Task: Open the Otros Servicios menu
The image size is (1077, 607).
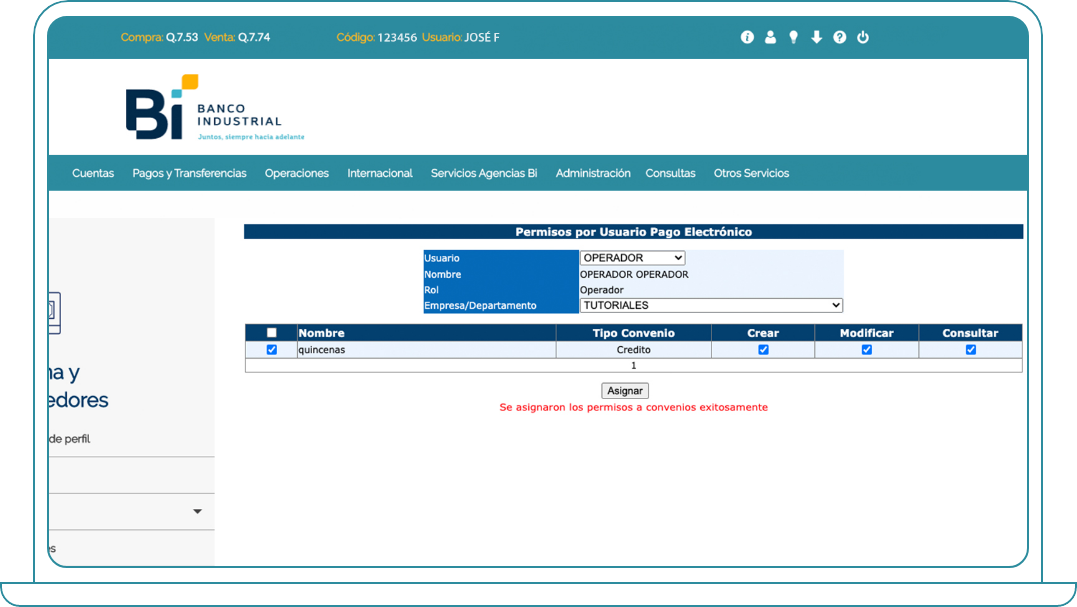Action: pyautogui.click(x=751, y=173)
